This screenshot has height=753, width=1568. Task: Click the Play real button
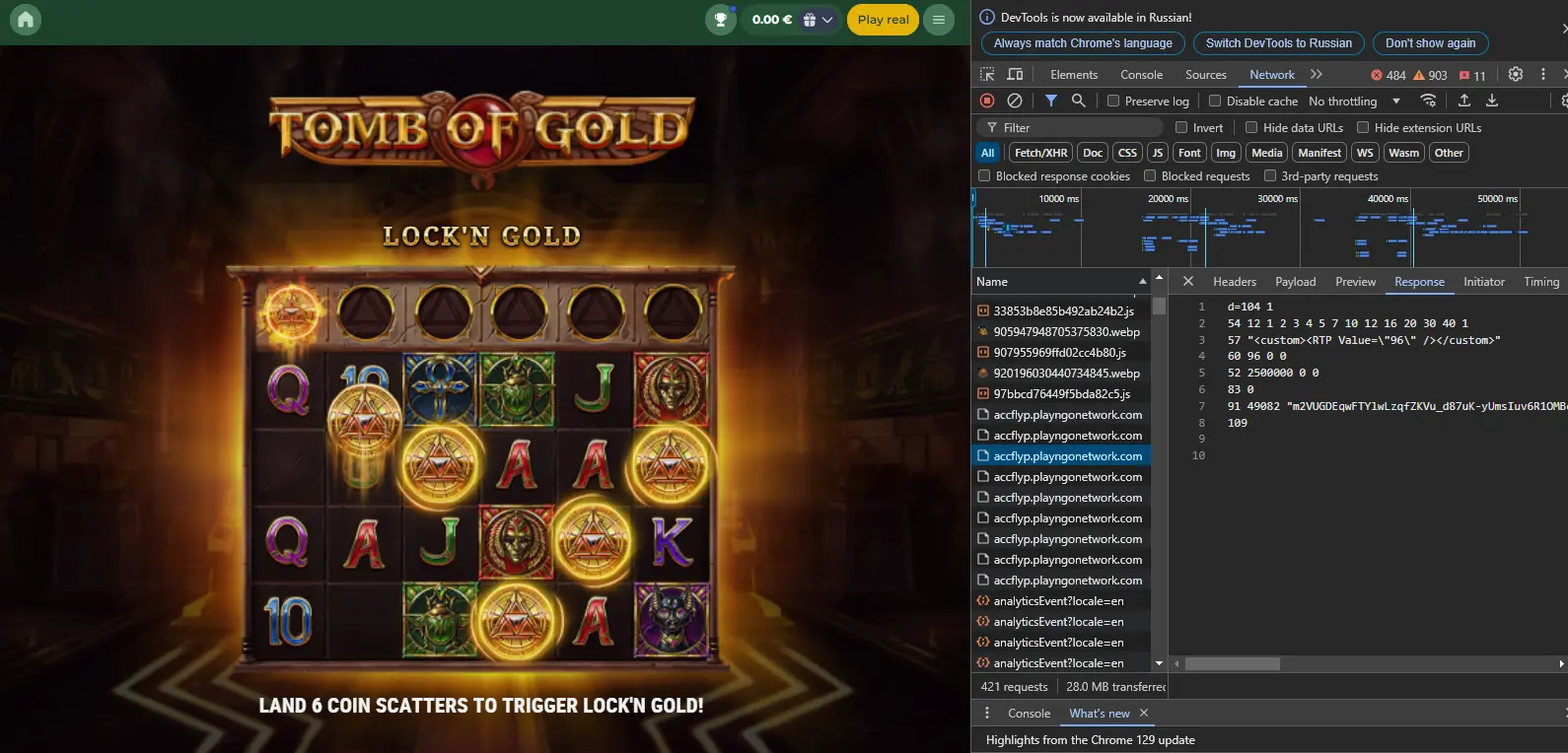coord(883,19)
